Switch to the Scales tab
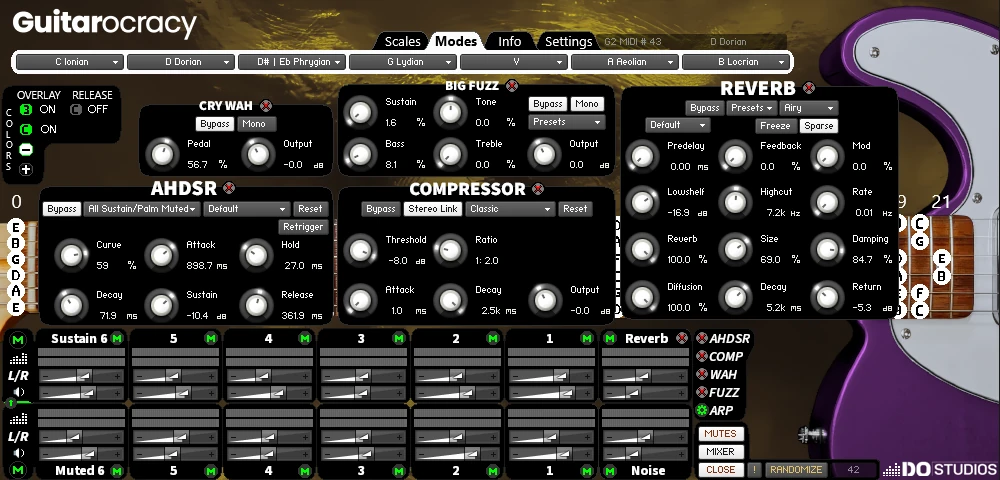Image resolution: width=1000 pixels, height=480 pixels. [x=402, y=41]
